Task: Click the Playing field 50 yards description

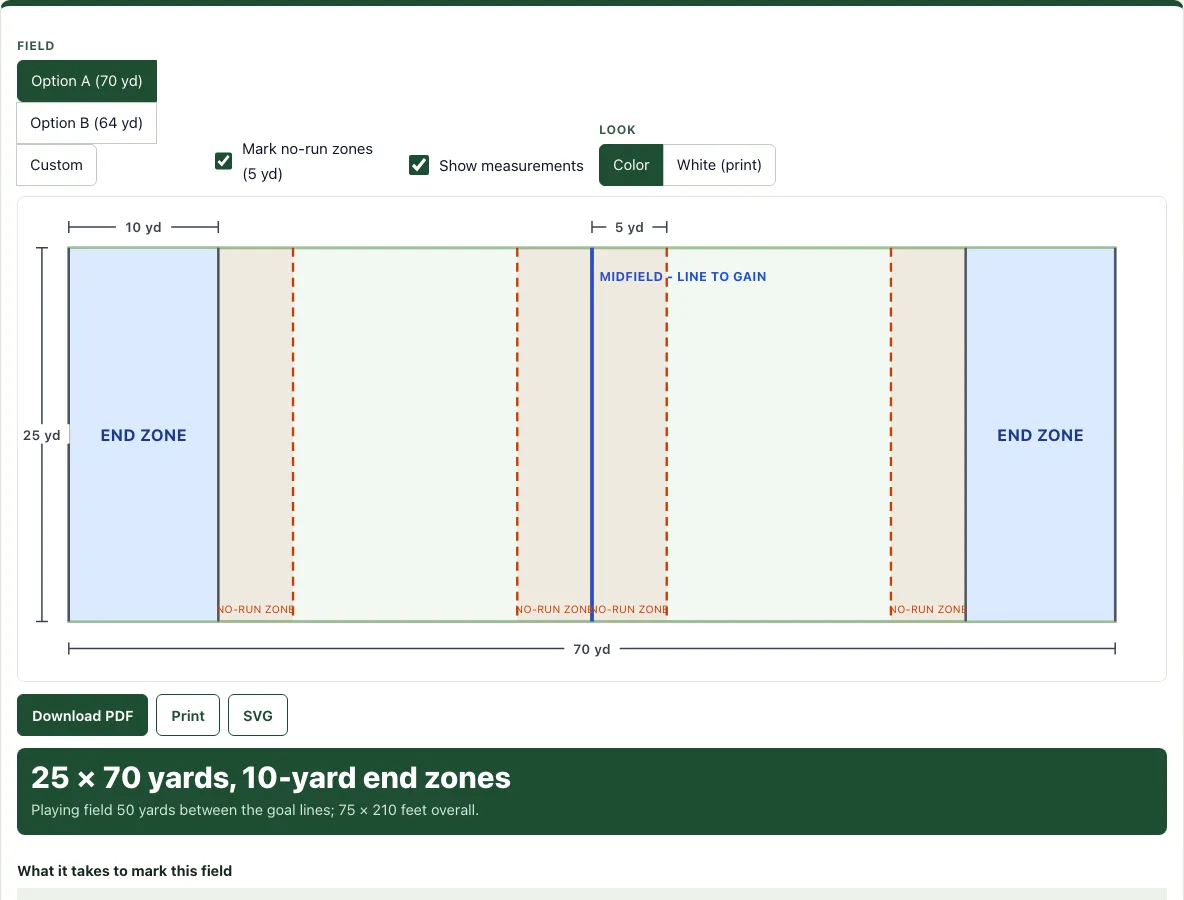Action: tap(254, 810)
